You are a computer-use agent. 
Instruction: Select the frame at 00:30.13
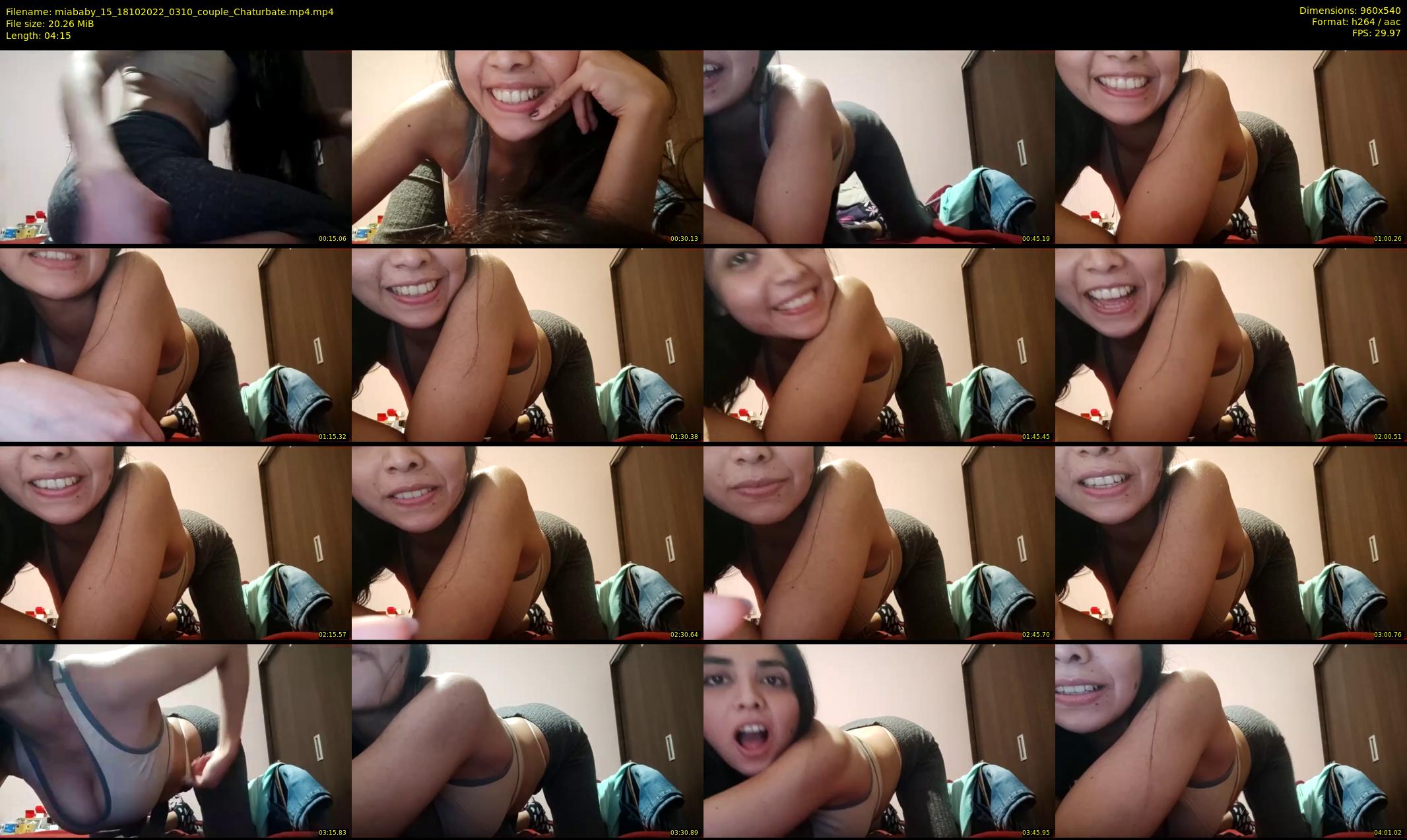(527, 146)
